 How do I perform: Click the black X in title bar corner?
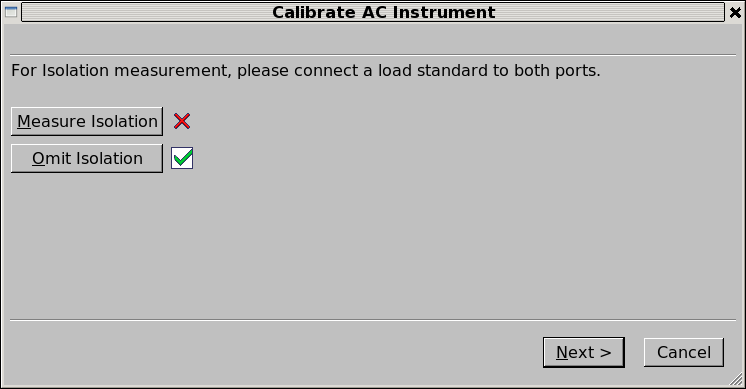click(735, 12)
